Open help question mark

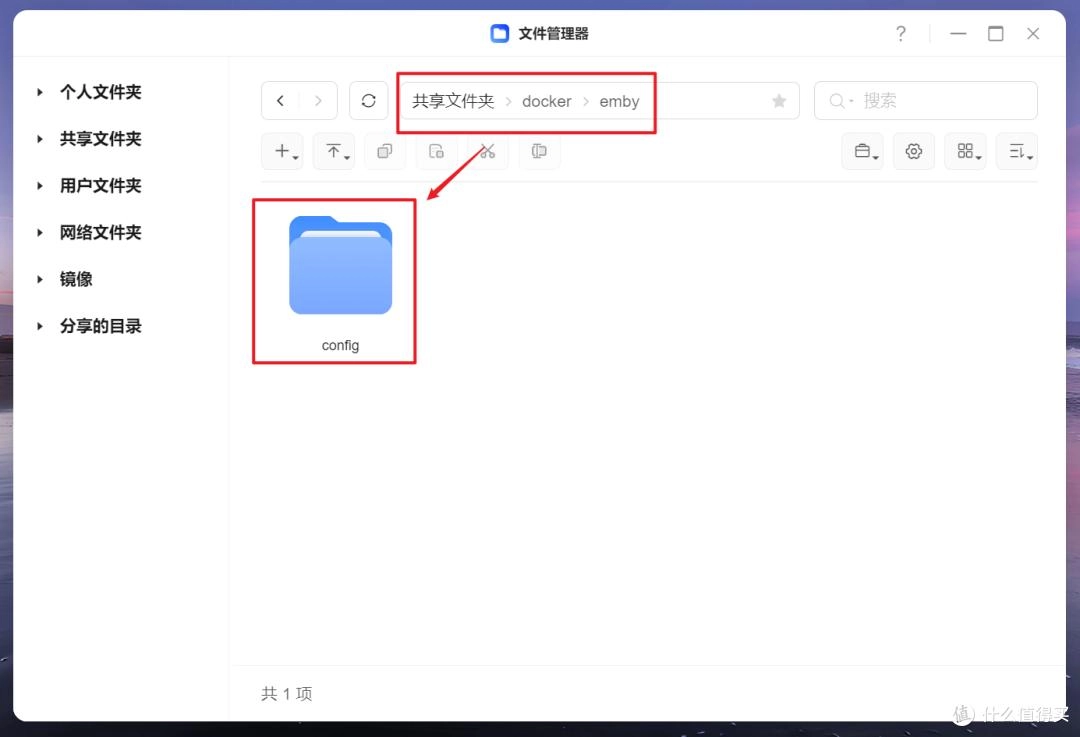point(900,33)
